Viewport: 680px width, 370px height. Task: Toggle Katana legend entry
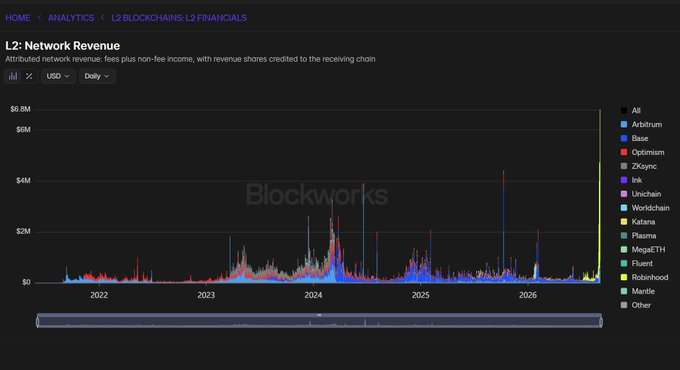point(638,222)
